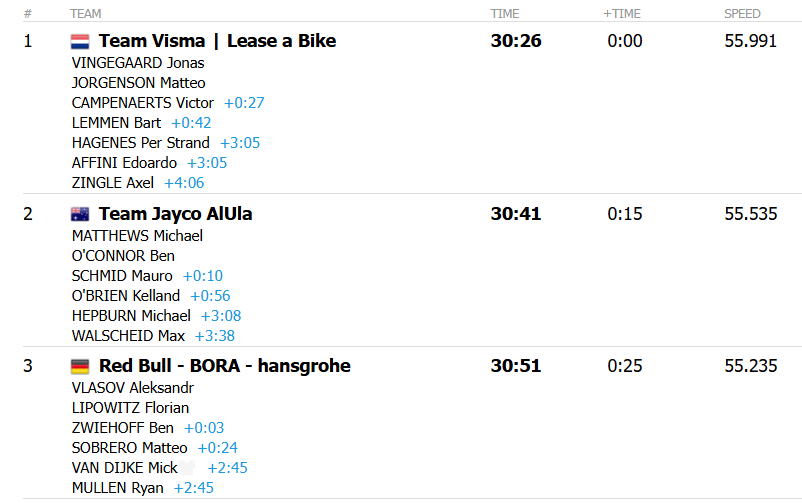Viewport: 802px width, 503px height.
Task: Sort by the SPEED column header
Action: 742,14
